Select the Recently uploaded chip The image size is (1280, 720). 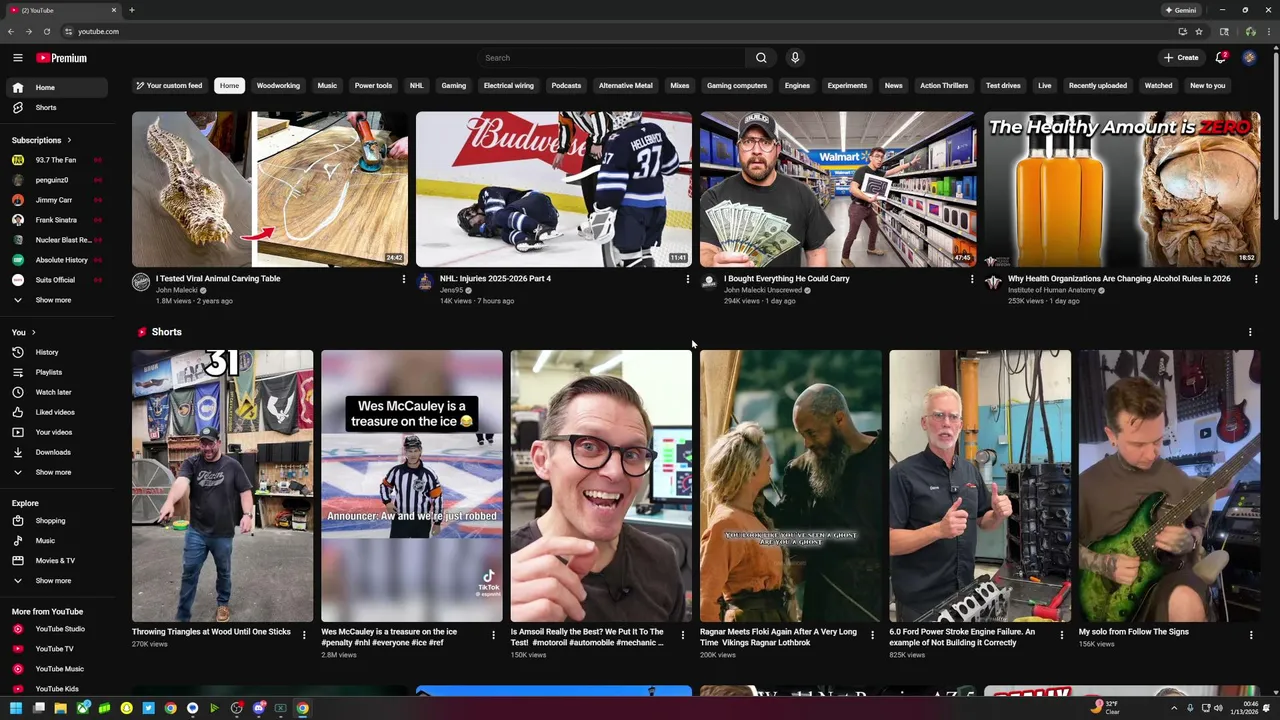[1098, 86]
